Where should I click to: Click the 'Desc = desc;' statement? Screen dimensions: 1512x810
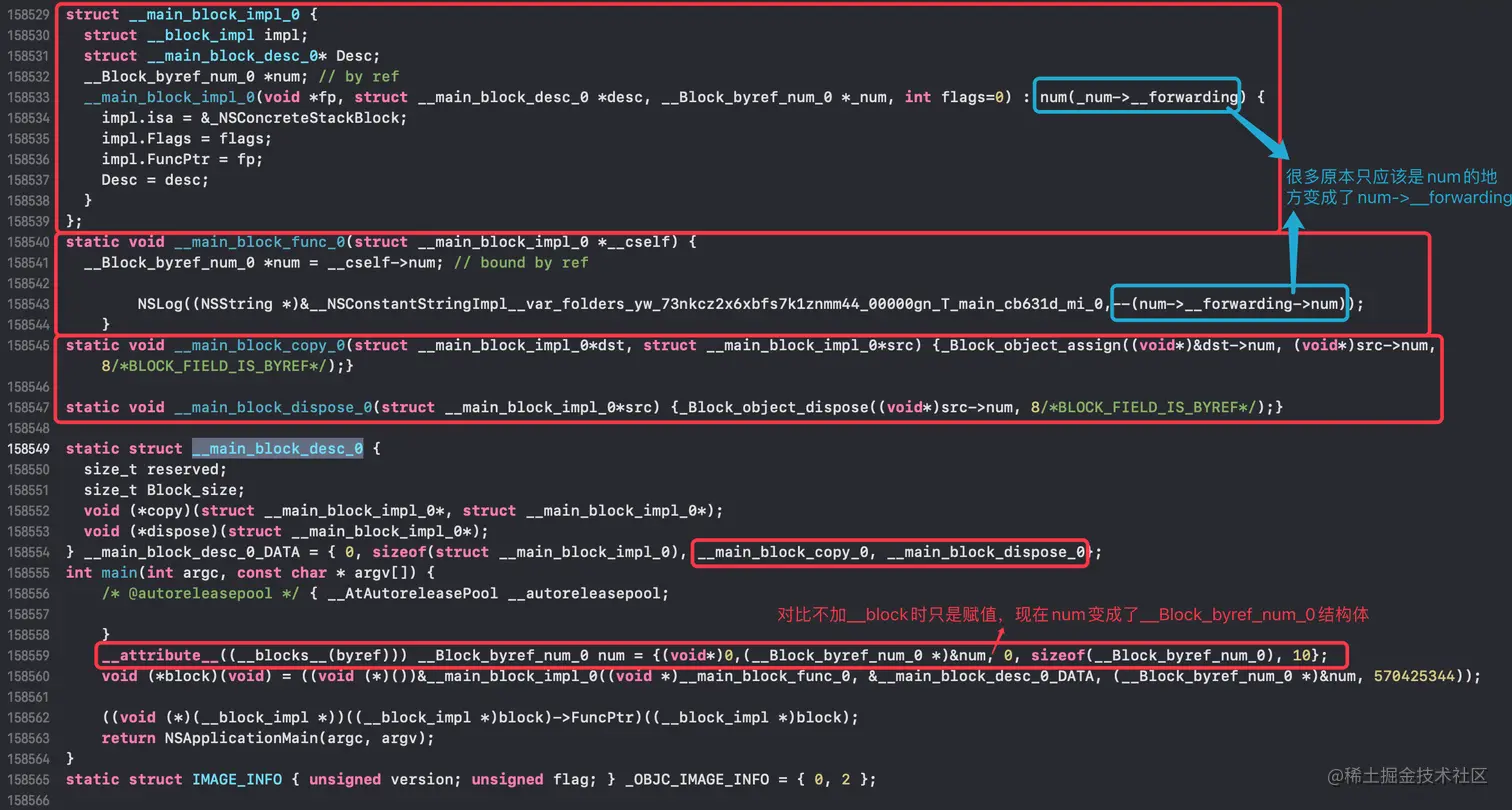[155, 180]
